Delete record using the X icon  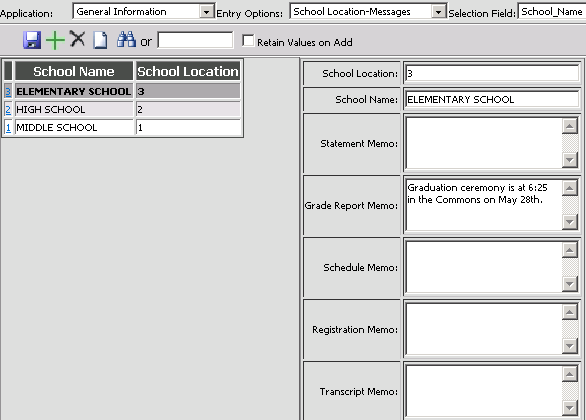click(x=77, y=39)
